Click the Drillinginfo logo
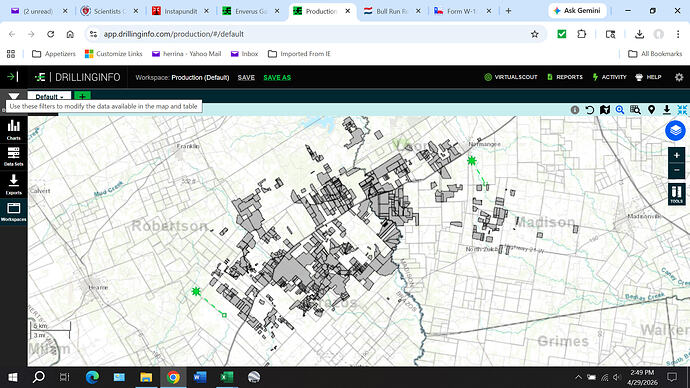The image size is (690, 388). coord(78,77)
